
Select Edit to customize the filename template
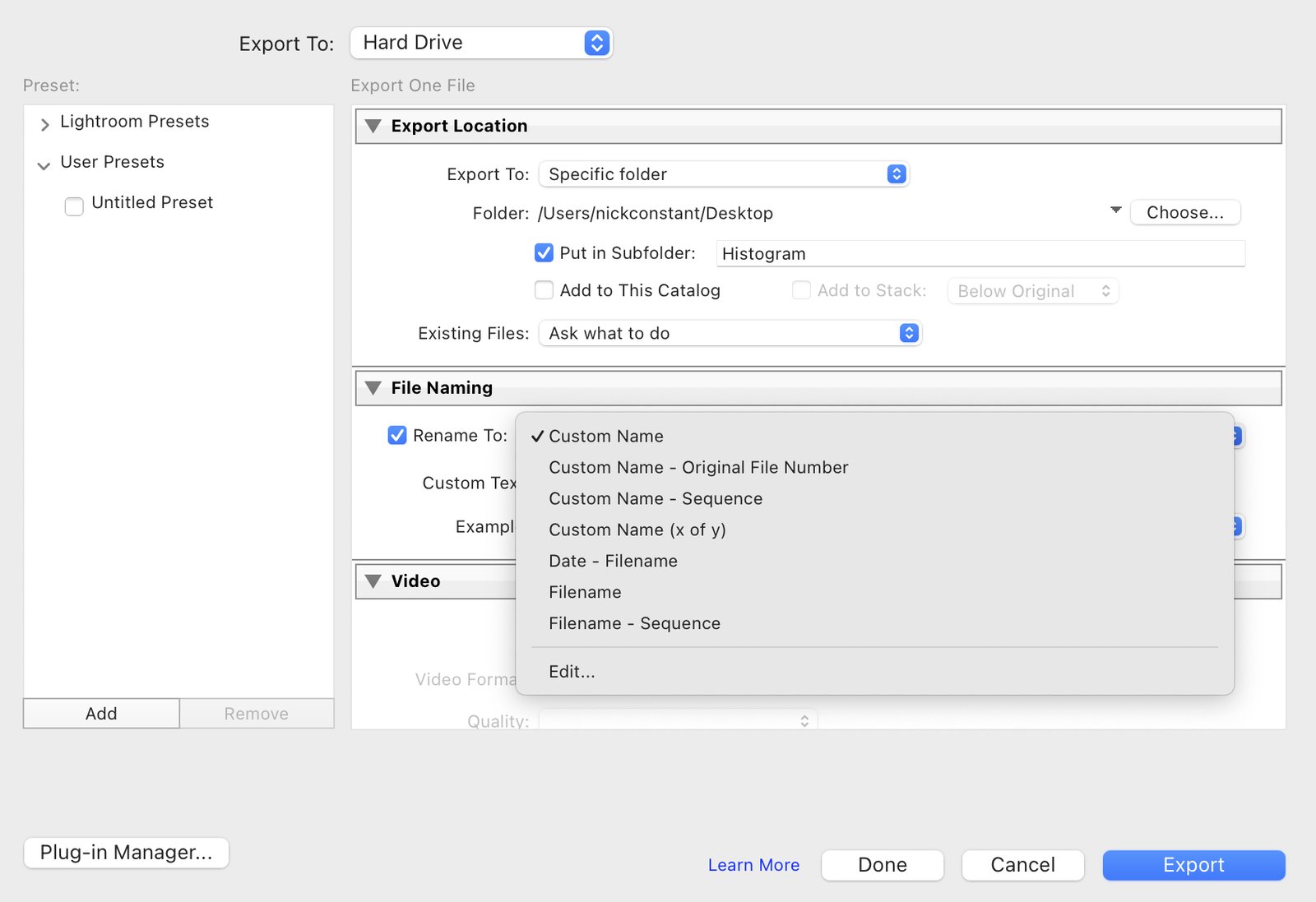tap(572, 671)
